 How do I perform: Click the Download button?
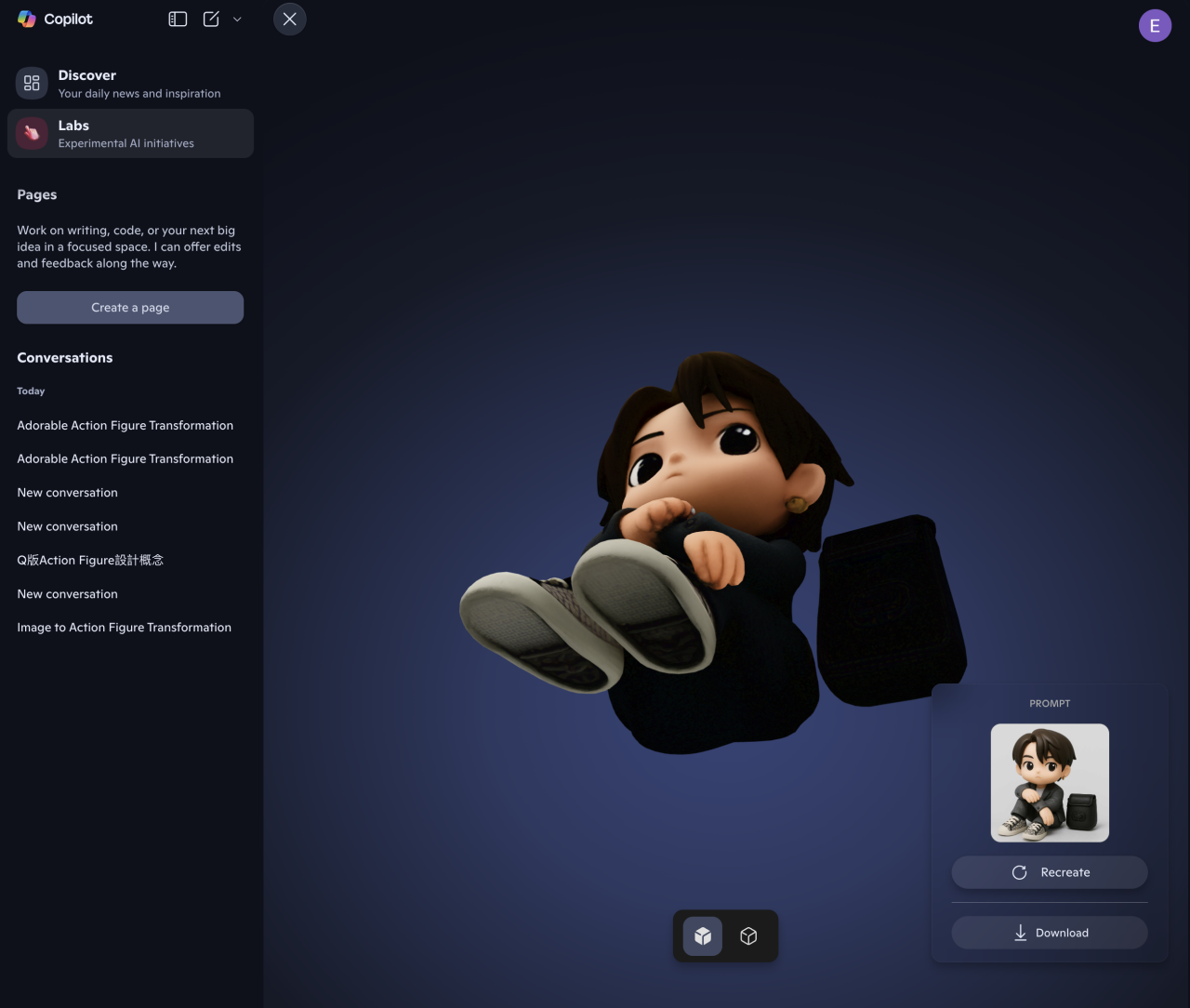pos(1049,933)
